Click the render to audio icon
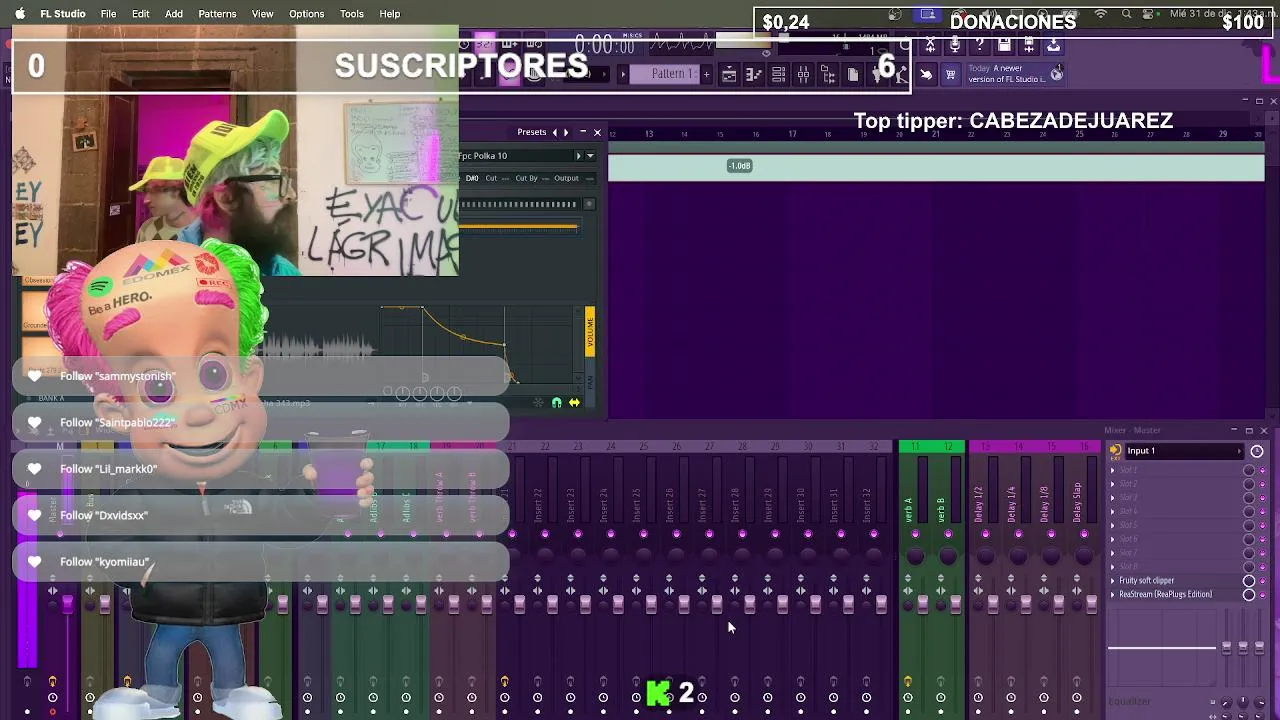 (1029, 45)
